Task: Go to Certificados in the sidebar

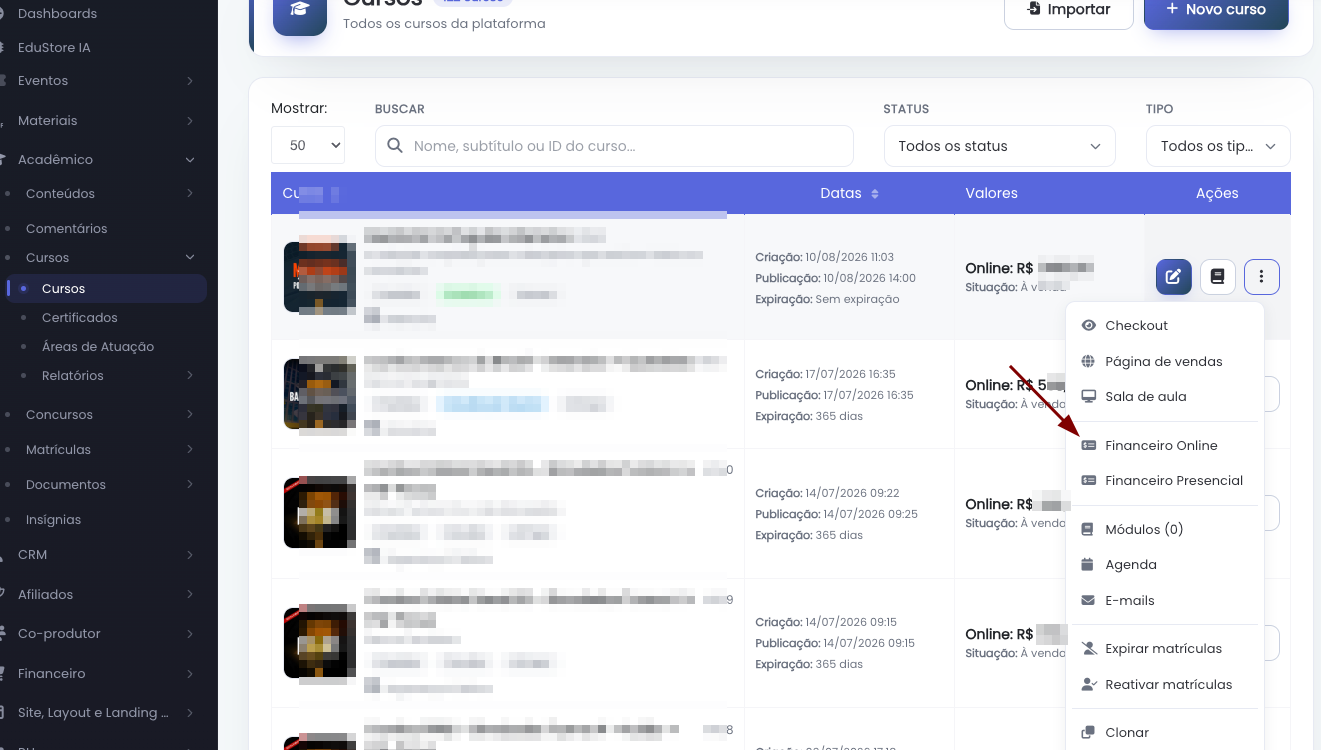Action: click(80, 318)
